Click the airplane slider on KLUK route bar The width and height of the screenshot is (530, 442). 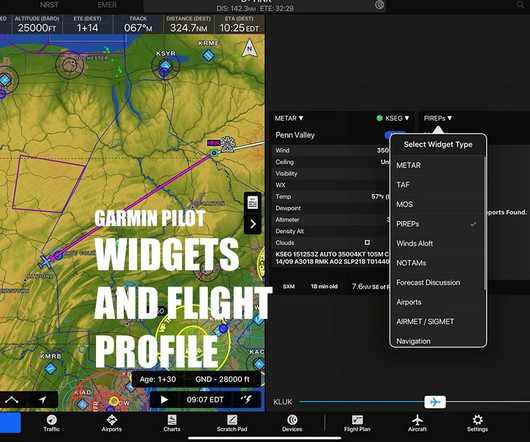pyautogui.click(x=435, y=402)
